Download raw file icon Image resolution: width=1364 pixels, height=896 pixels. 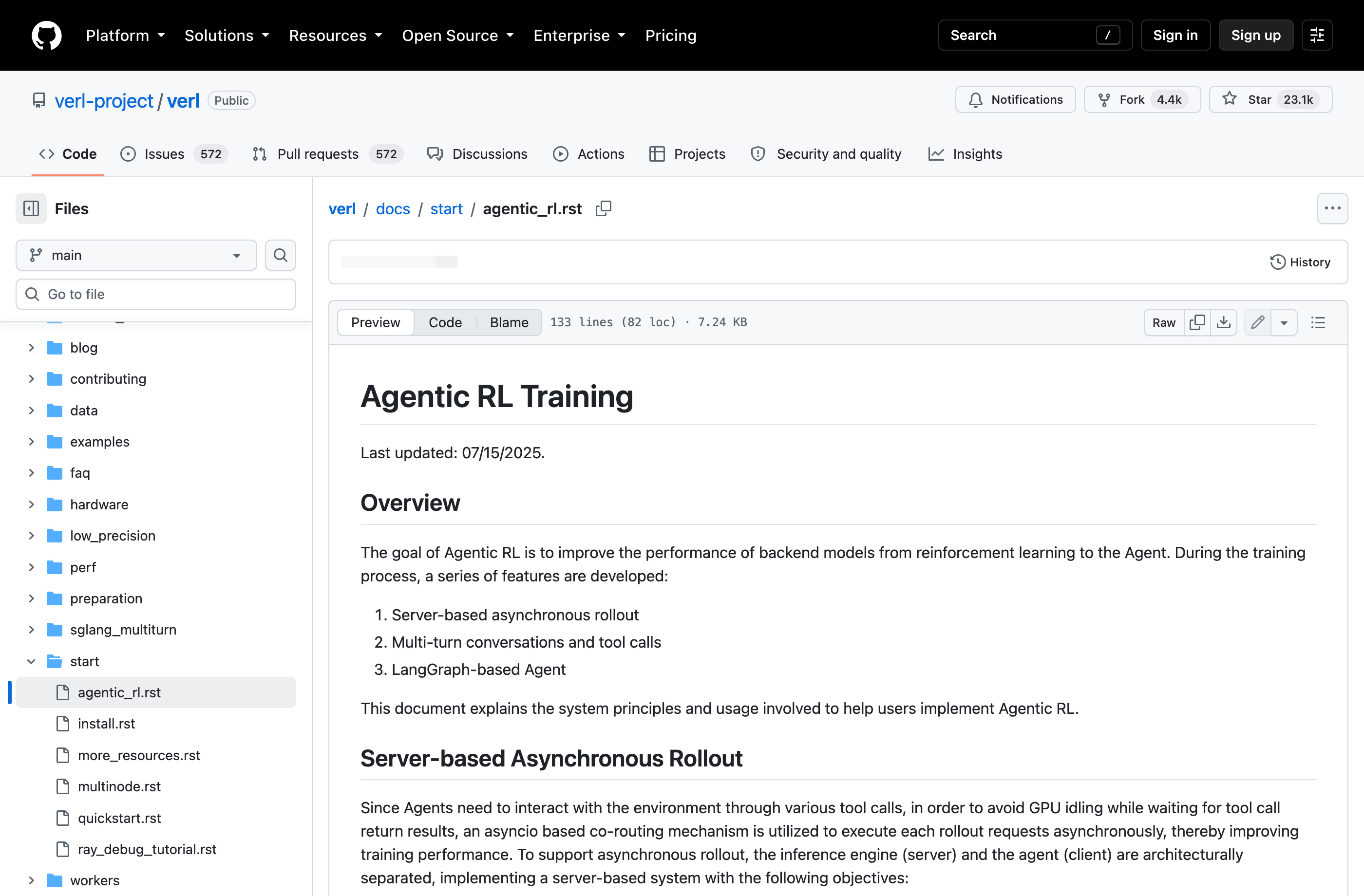pos(1224,322)
